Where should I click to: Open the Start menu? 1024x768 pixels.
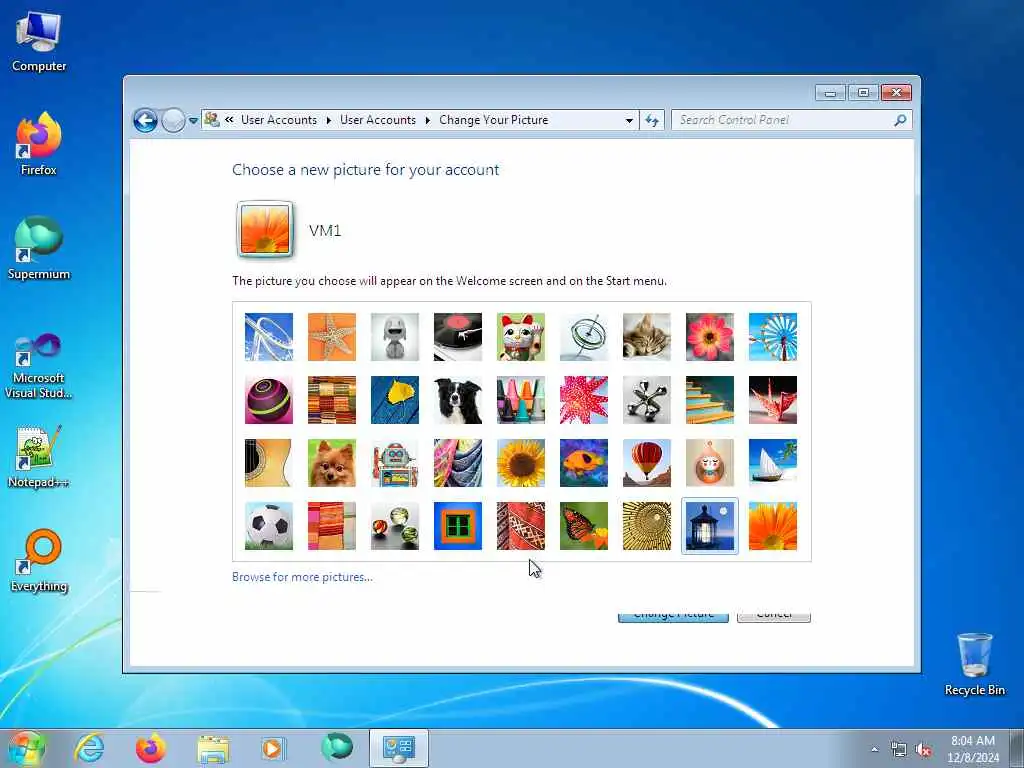tap(25, 748)
